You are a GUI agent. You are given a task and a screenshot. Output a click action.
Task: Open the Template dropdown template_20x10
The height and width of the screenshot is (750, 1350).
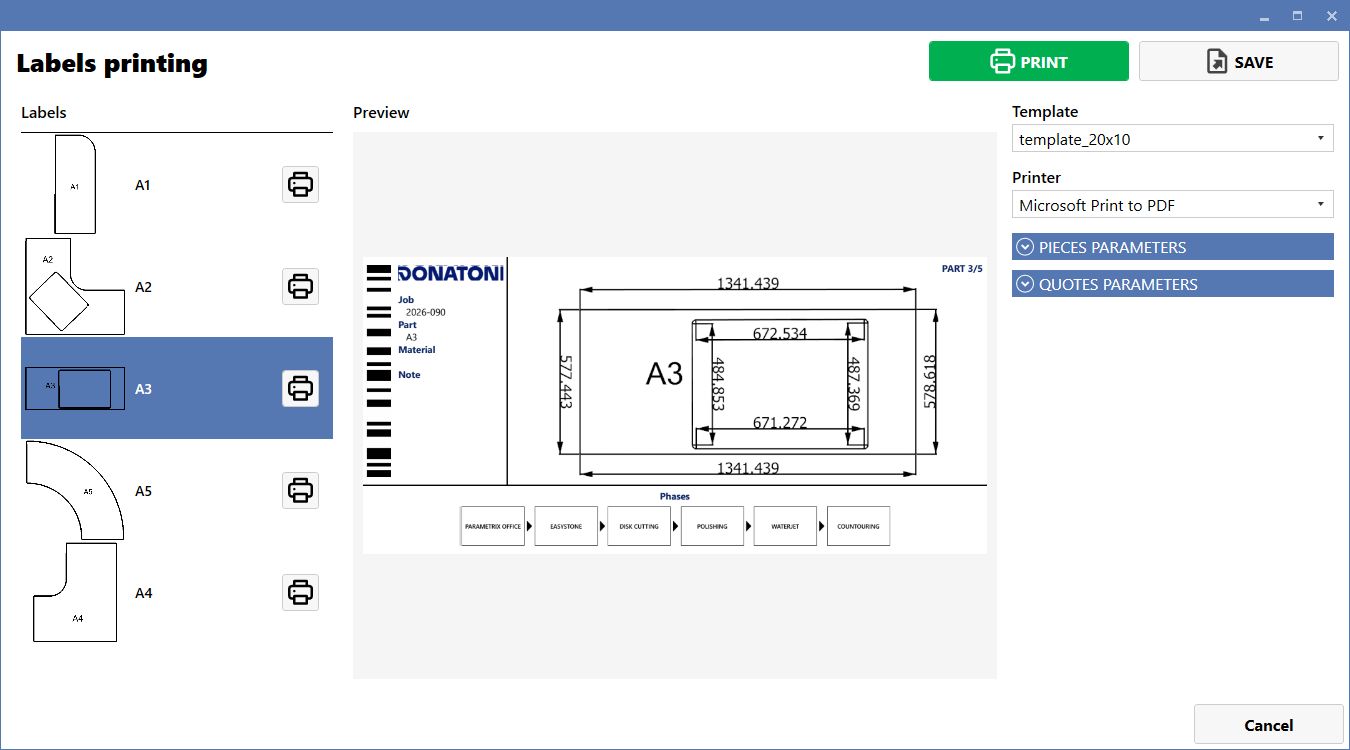point(1173,139)
